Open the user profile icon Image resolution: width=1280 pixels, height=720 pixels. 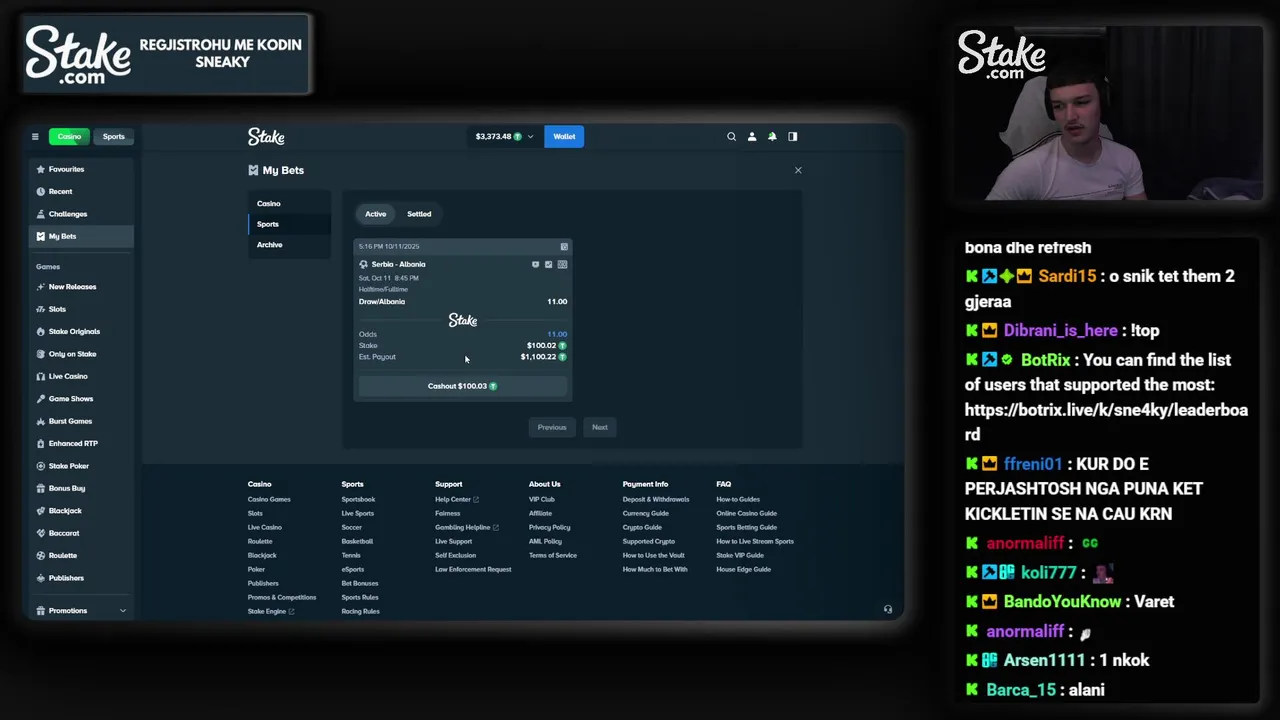click(x=752, y=136)
